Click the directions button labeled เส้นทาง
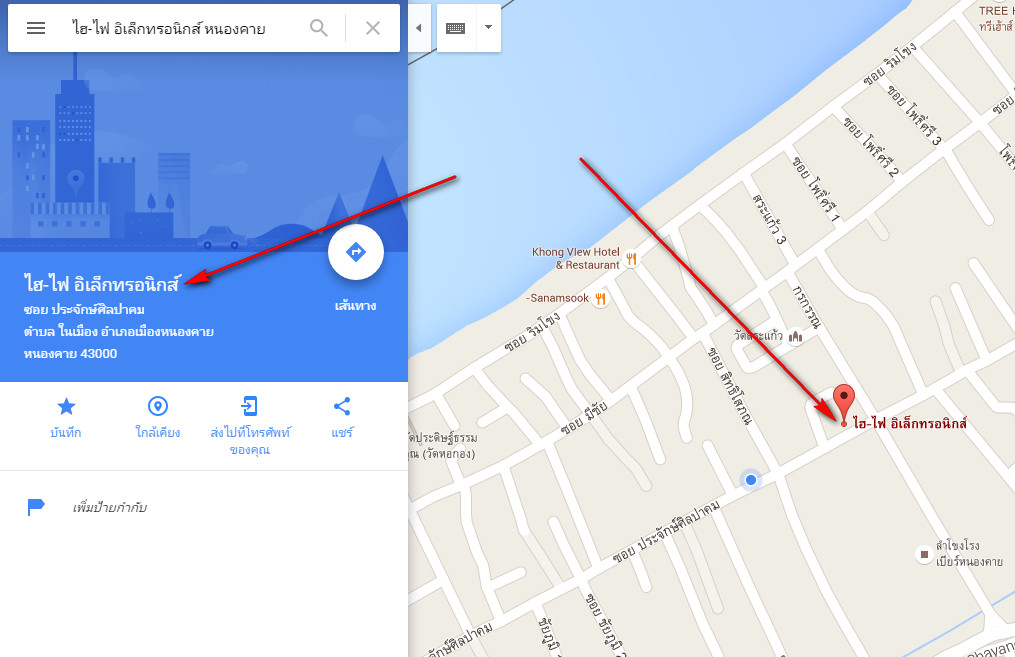Viewport: 1015px width, 657px height. pyautogui.click(x=355, y=252)
